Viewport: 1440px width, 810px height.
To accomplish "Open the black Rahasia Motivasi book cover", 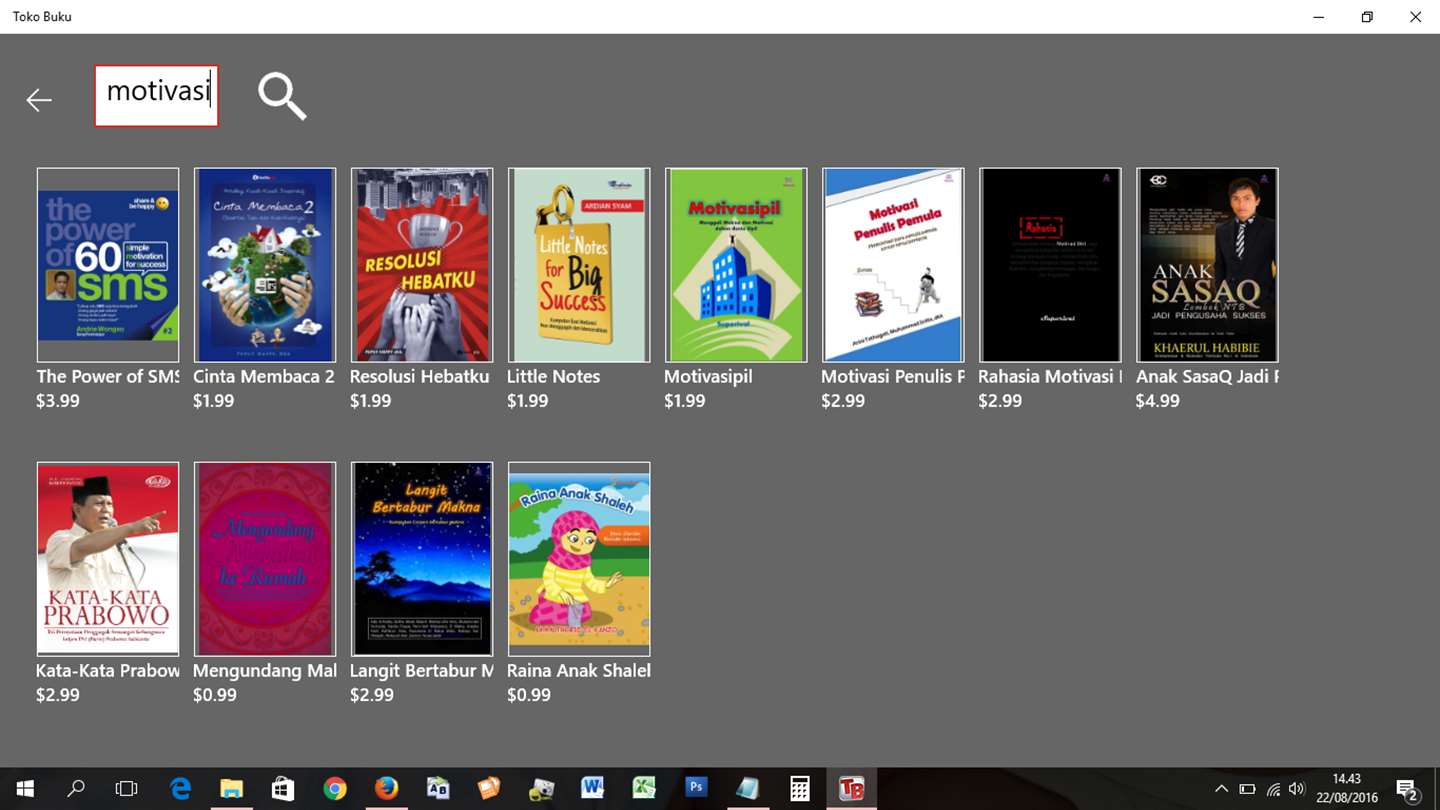I will coord(1050,265).
